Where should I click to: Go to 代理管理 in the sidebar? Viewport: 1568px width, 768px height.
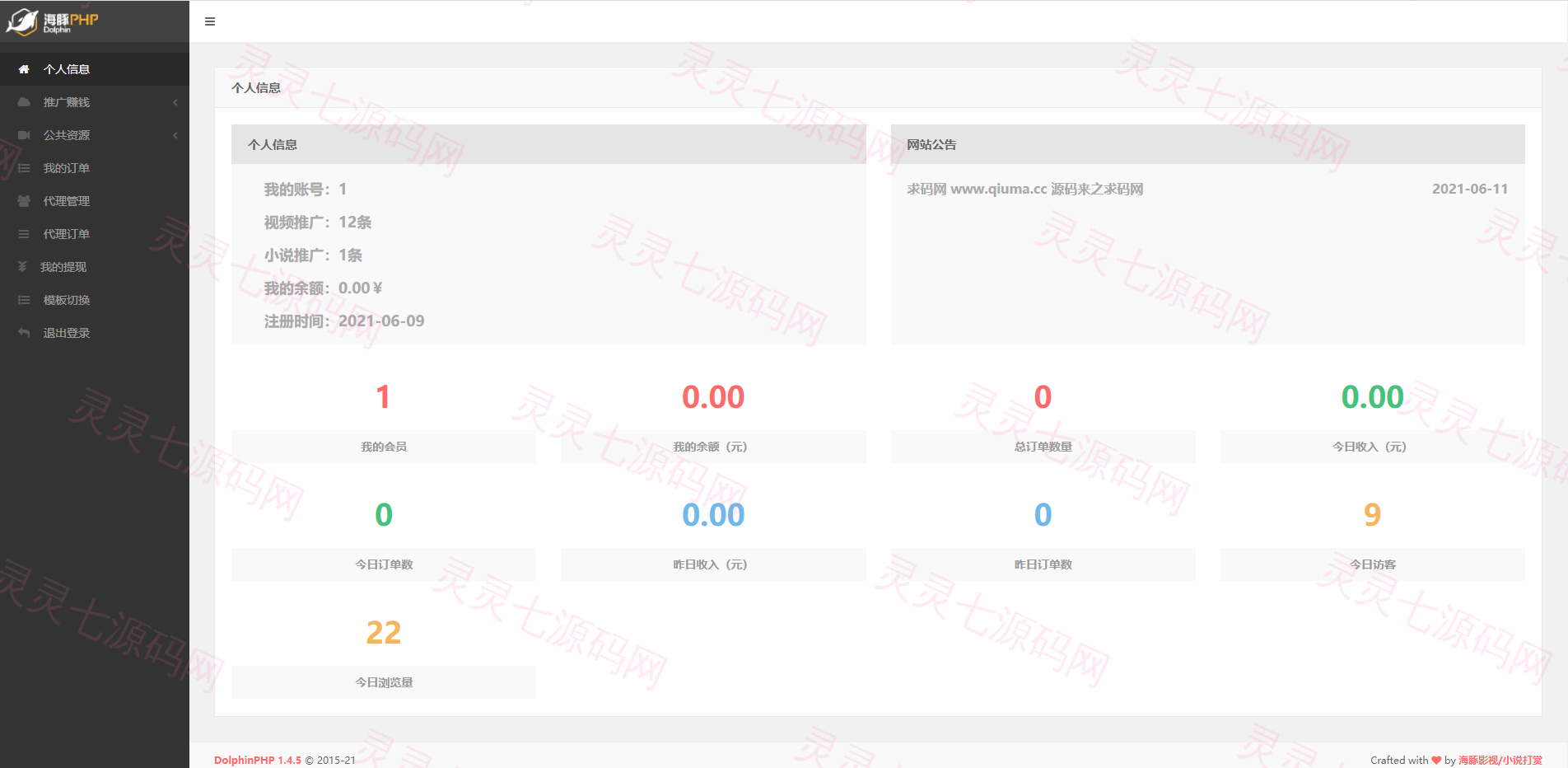point(95,201)
